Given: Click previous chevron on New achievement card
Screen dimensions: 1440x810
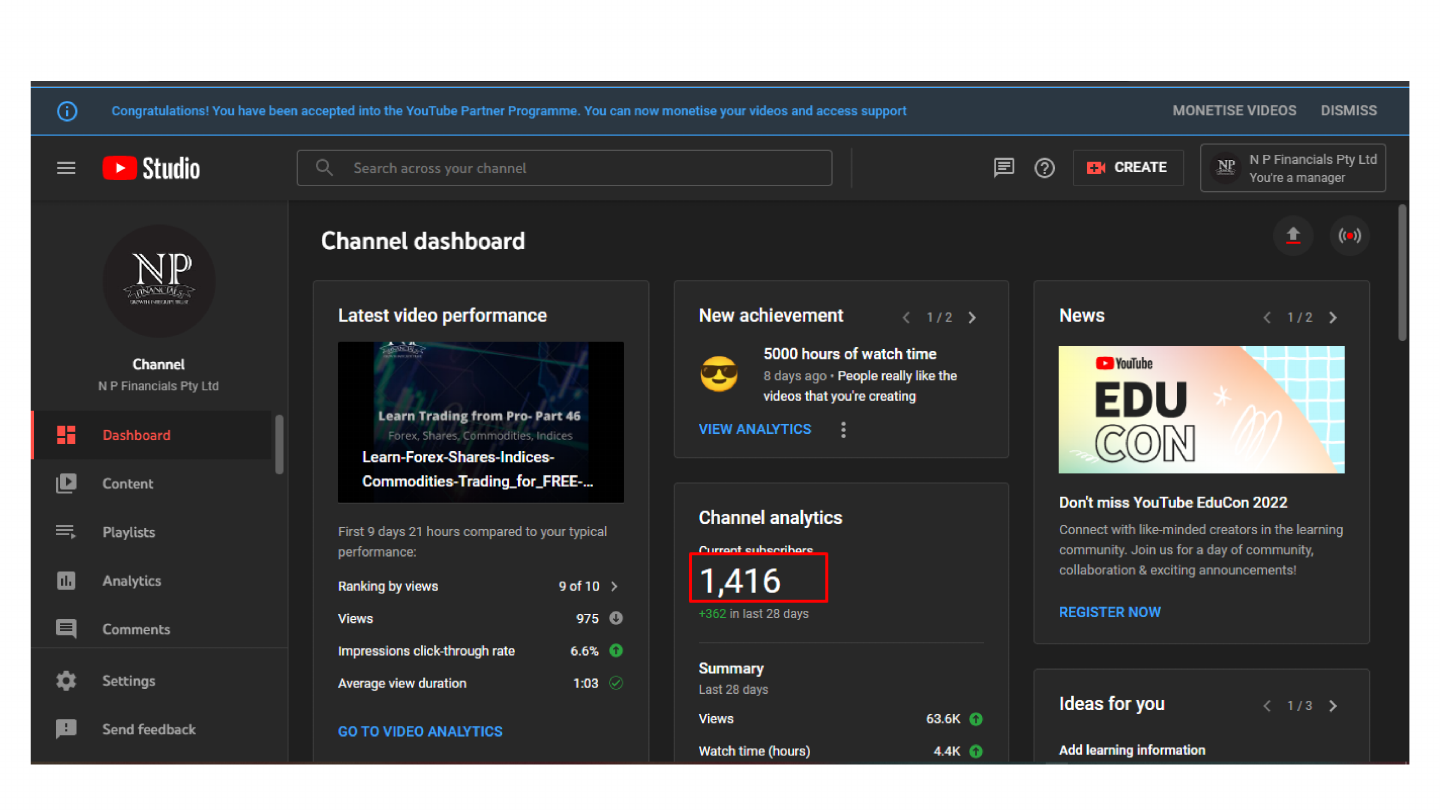Looking at the screenshot, I should pos(906,316).
